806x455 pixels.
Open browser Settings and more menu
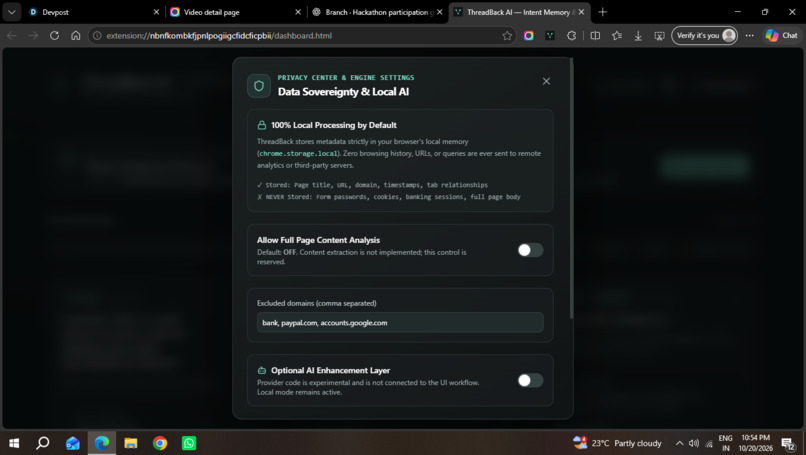pos(749,35)
